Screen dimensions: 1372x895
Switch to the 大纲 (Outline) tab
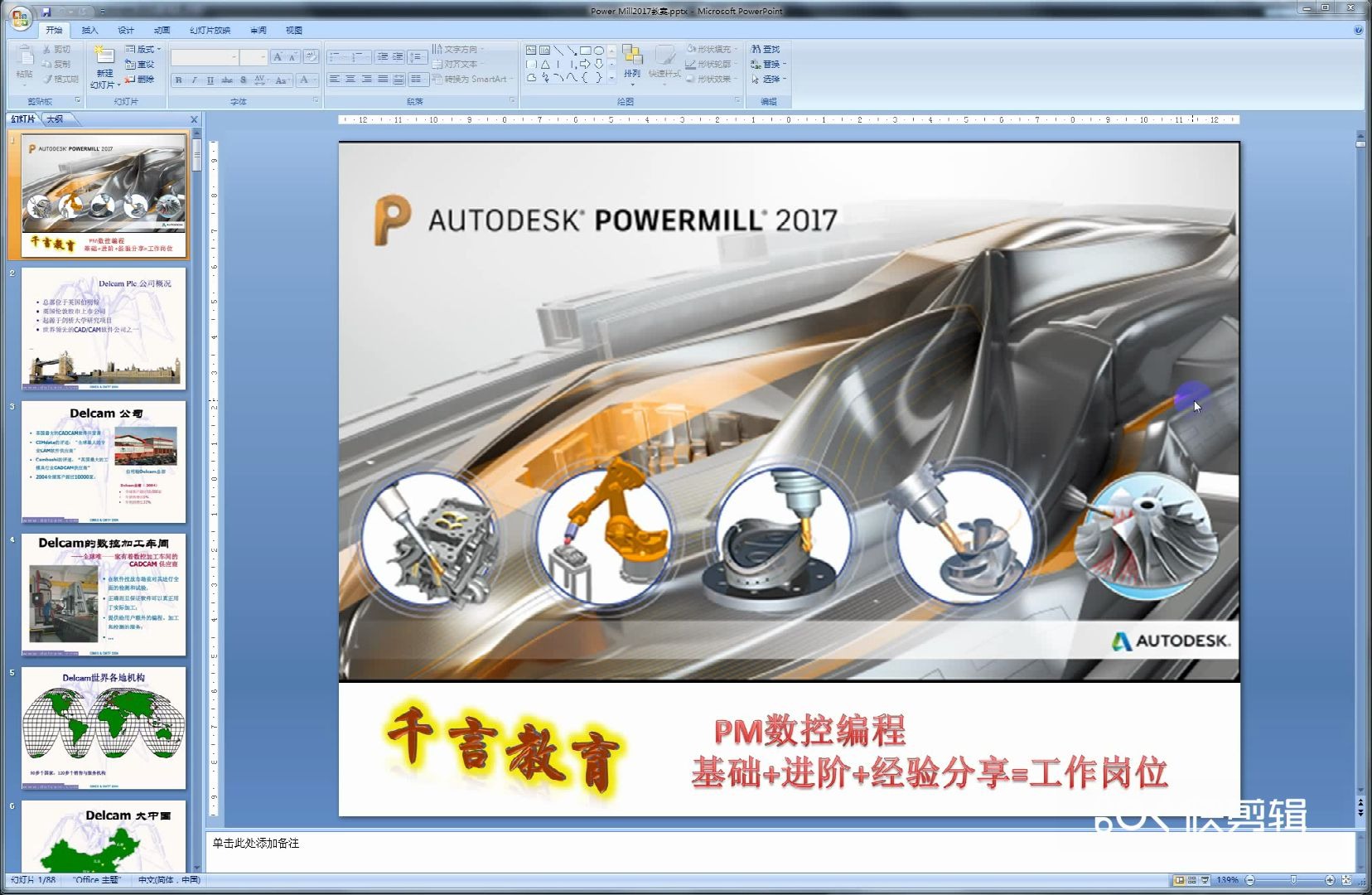click(56, 119)
